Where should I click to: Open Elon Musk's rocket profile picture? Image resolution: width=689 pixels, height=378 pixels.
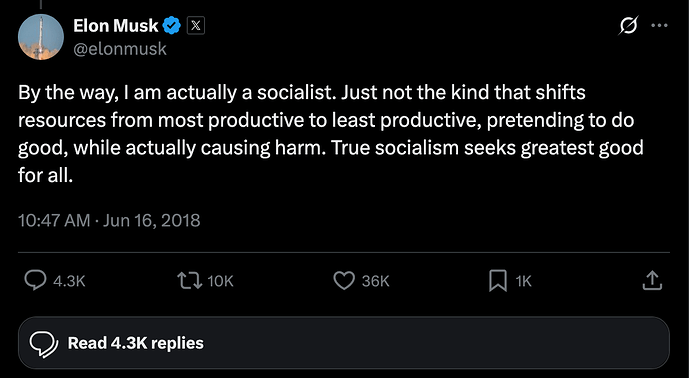(x=41, y=37)
